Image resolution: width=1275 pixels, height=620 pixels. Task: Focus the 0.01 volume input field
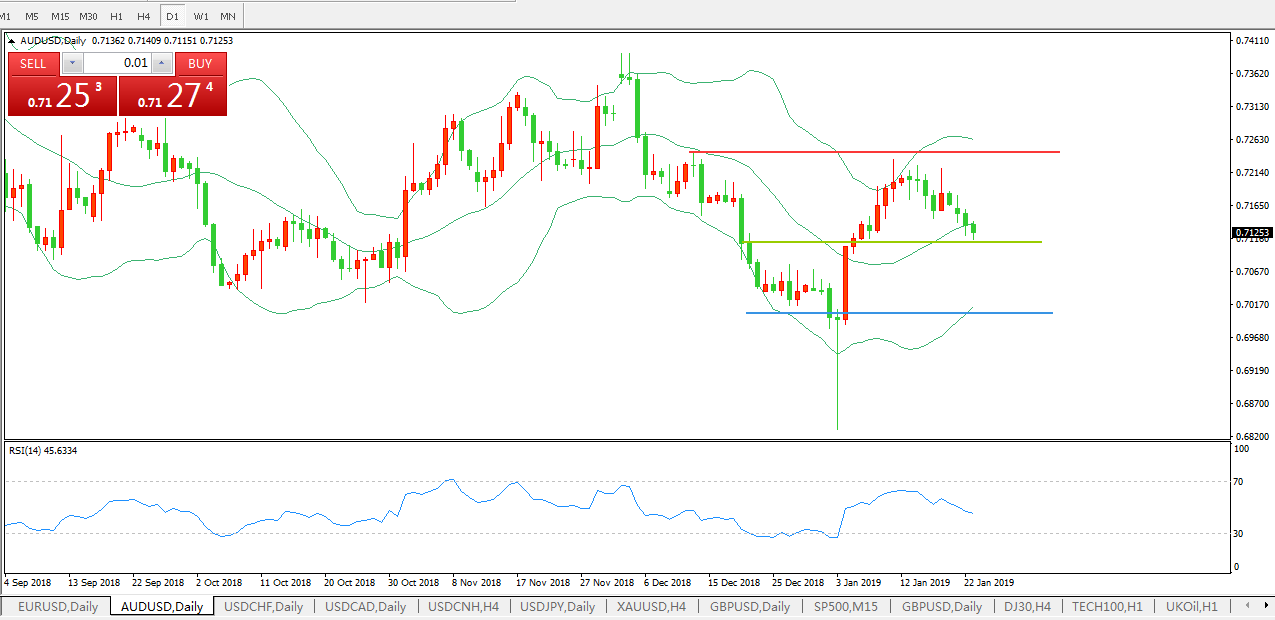[117, 63]
